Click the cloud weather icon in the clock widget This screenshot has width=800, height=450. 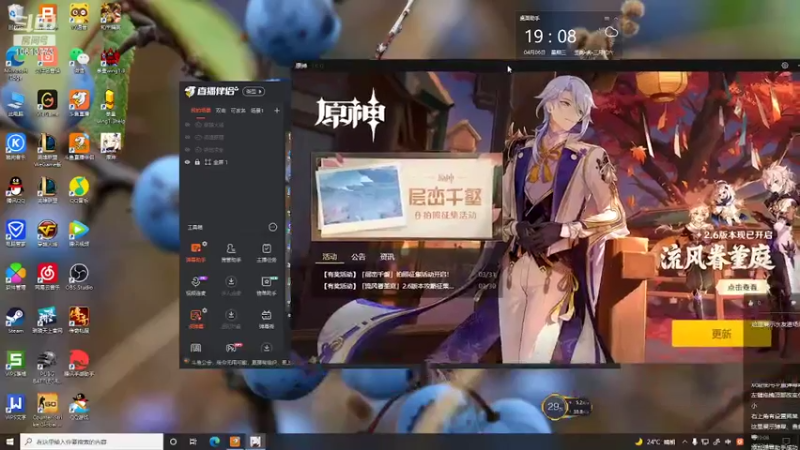611,33
